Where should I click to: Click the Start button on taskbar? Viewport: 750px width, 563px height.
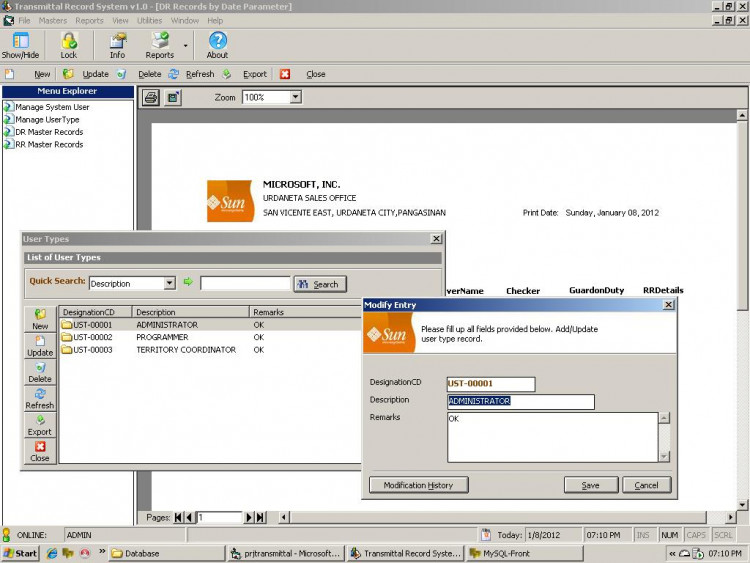click(x=20, y=553)
